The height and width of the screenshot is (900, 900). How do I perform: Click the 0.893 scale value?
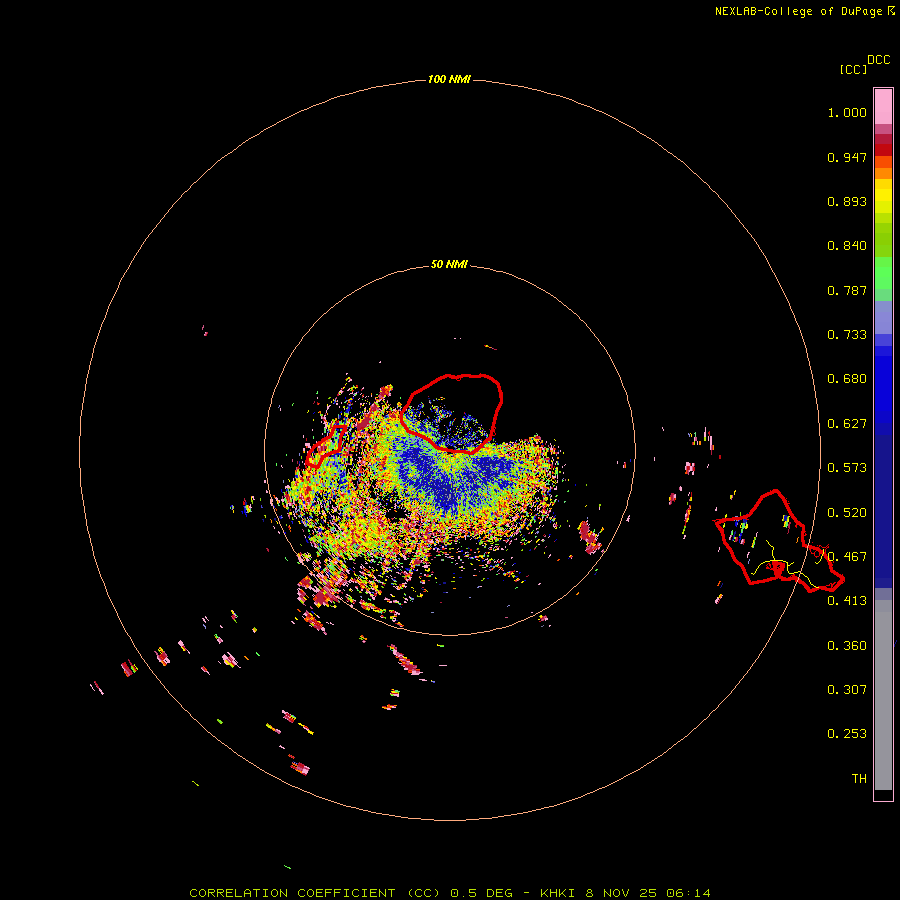pos(847,201)
